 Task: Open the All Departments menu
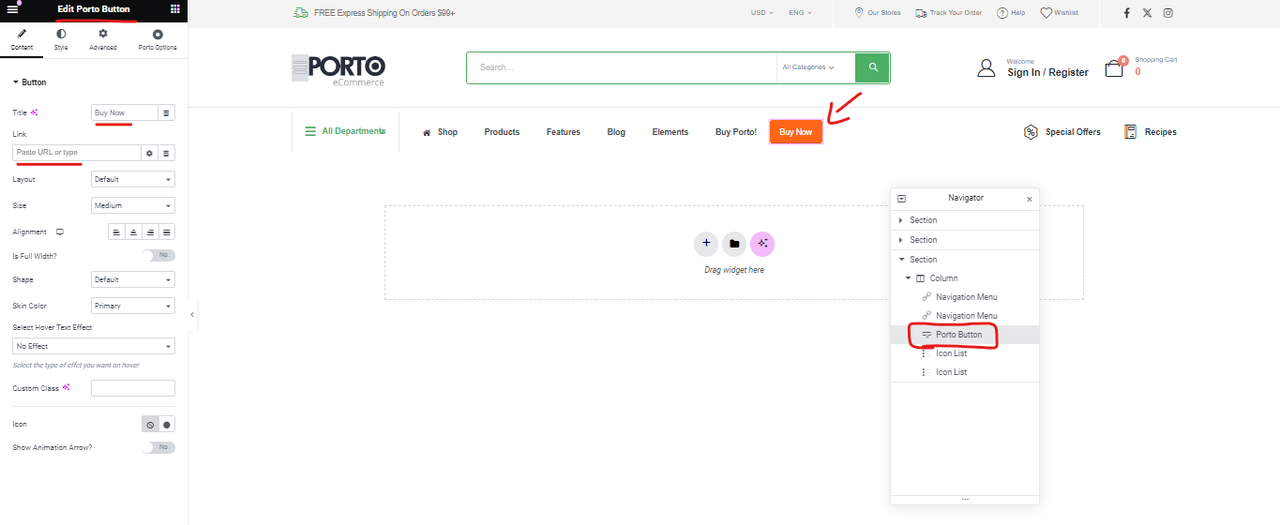tap(345, 131)
